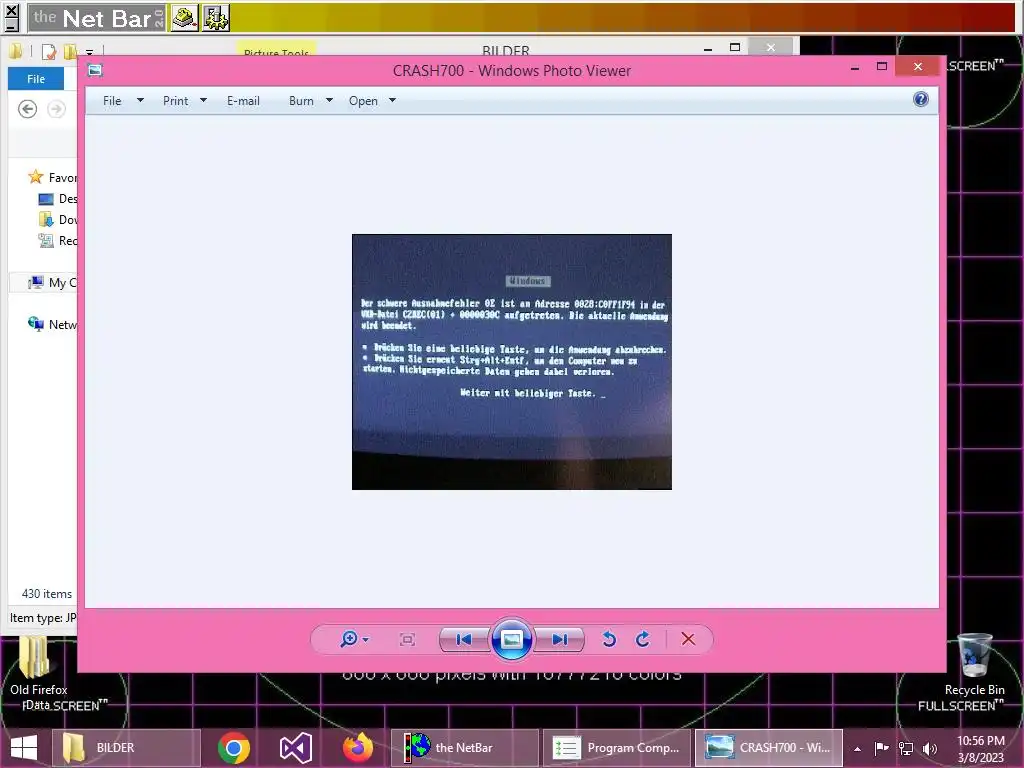
Task: Go to previous photo in viewer
Action: [x=464, y=639]
